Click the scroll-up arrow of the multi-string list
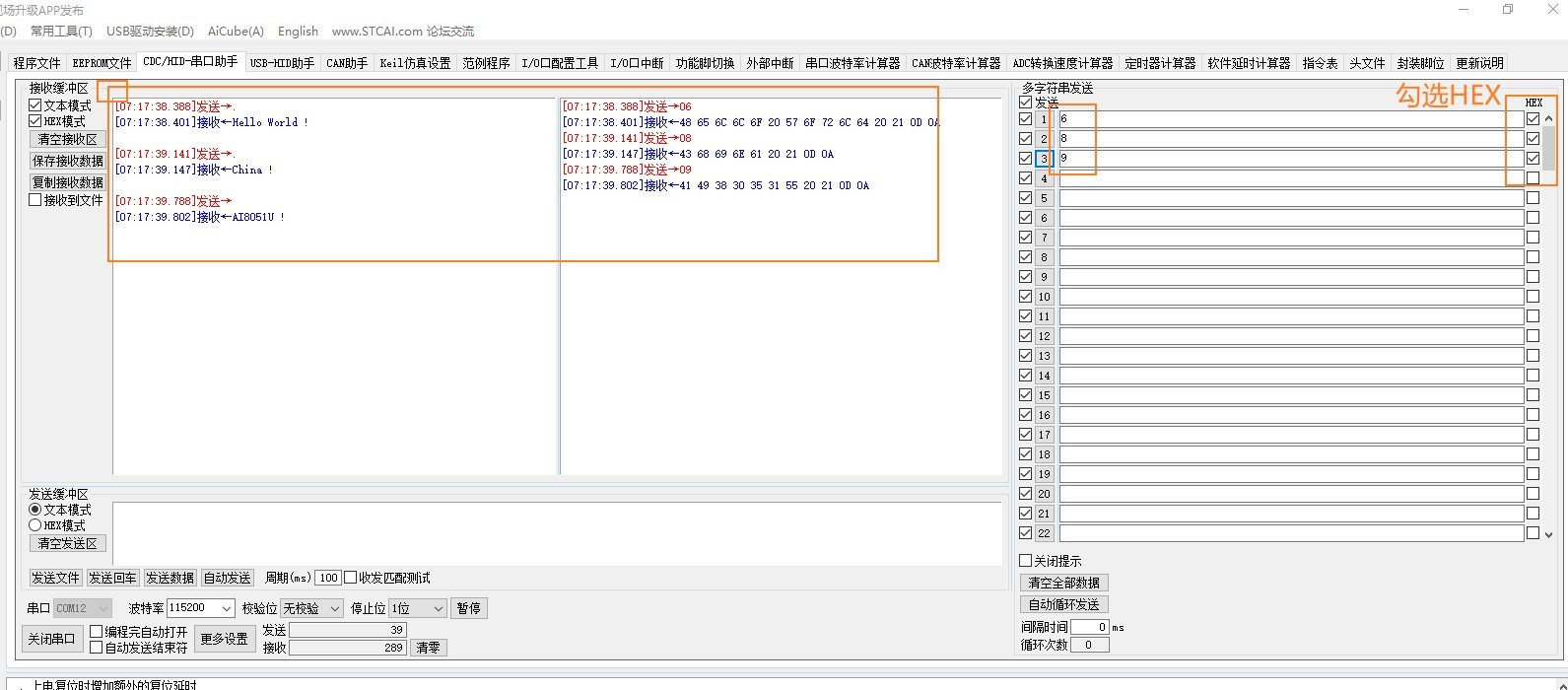 [x=1548, y=119]
